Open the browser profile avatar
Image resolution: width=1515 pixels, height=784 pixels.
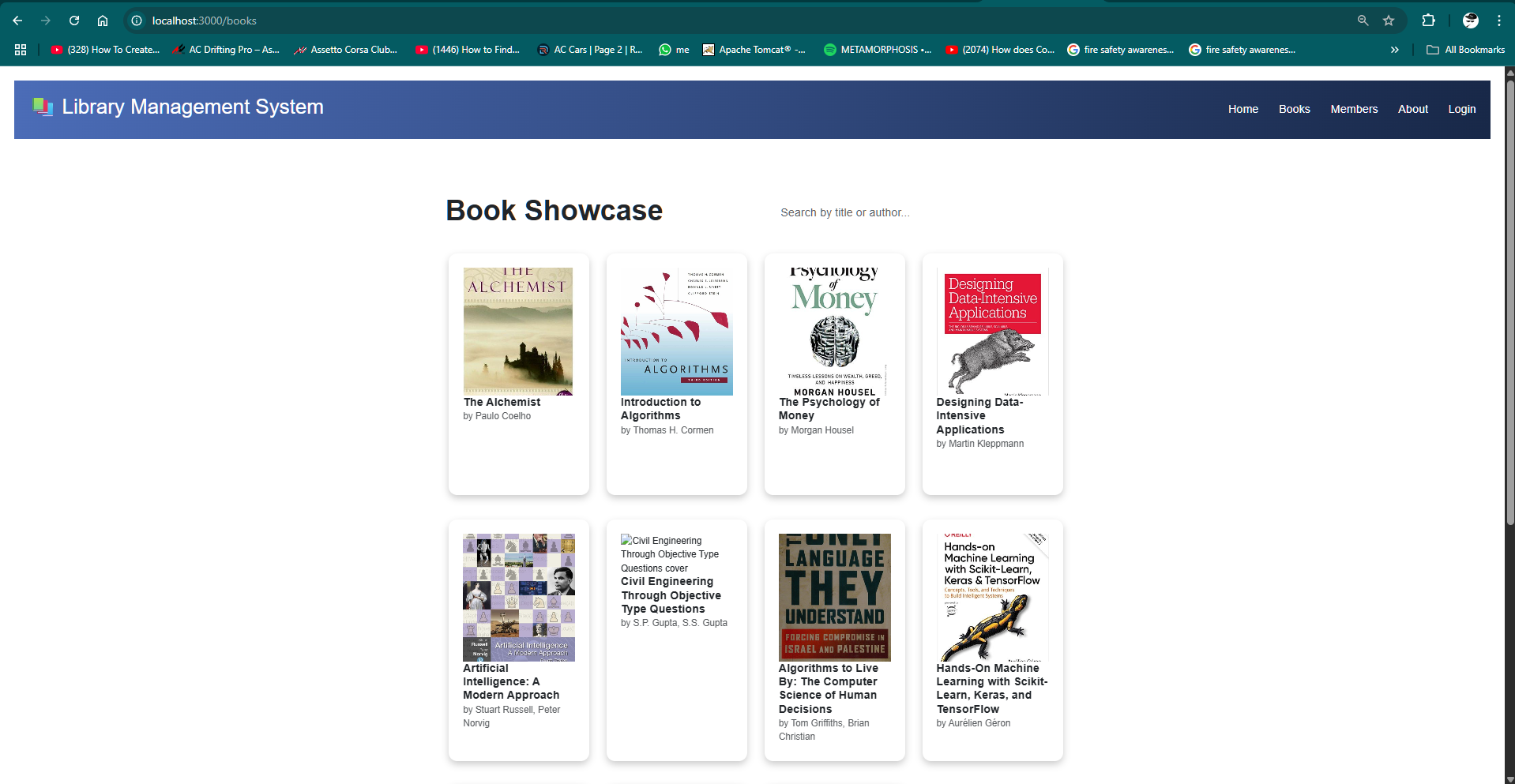(x=1471, y=21)
